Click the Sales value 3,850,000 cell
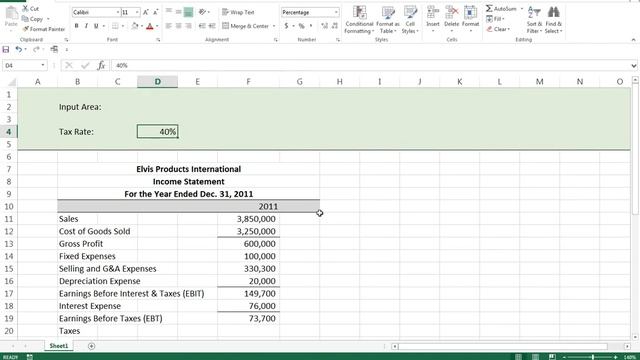 coord(249,219)
